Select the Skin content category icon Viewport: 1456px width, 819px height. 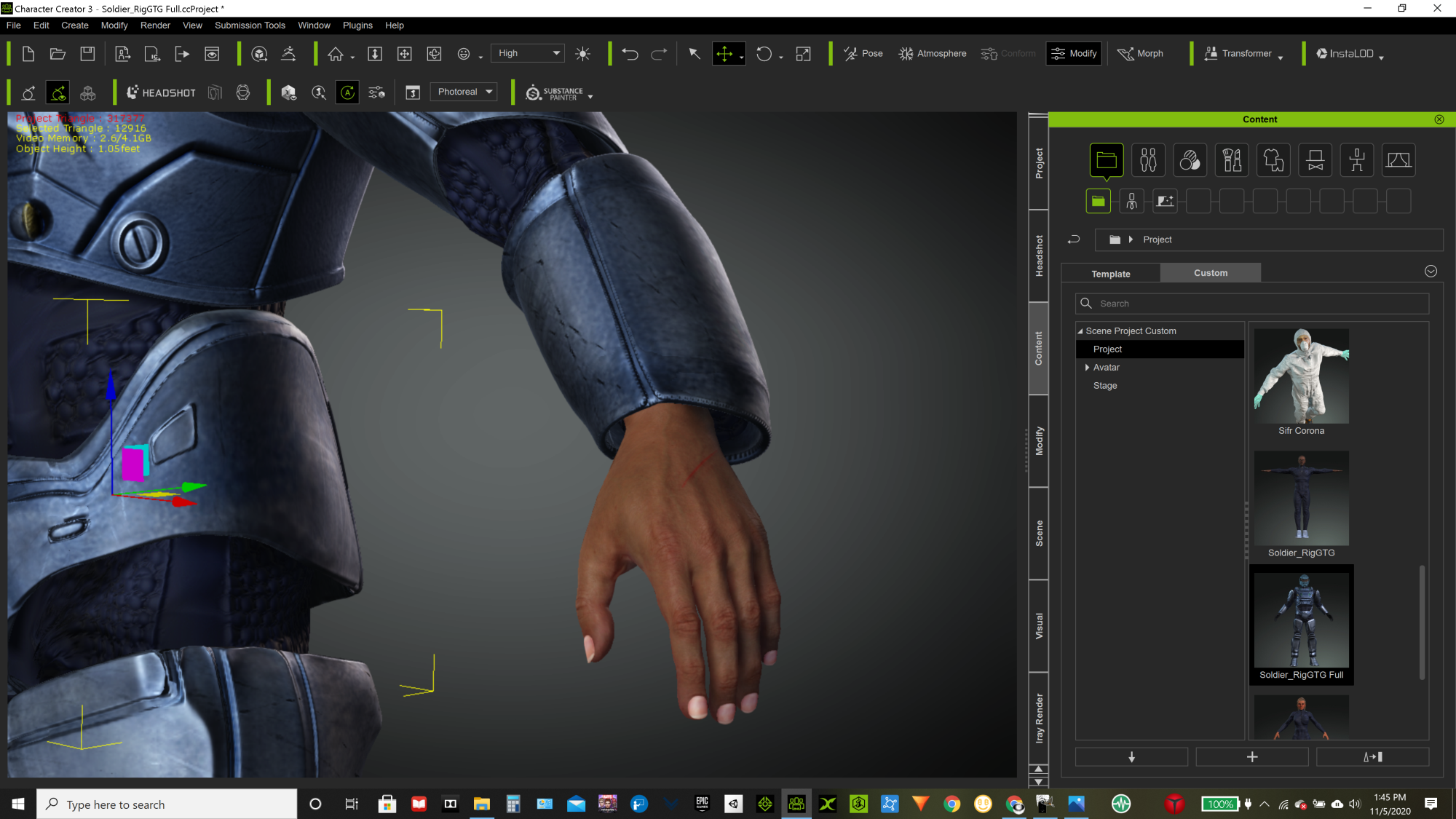coord(1190,160)
